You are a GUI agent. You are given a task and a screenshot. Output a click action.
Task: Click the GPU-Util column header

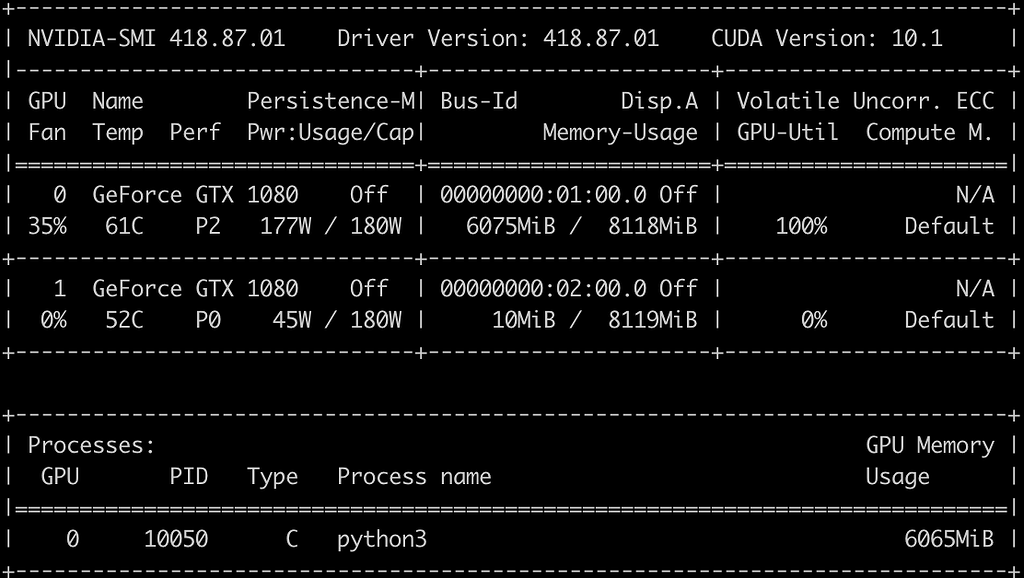789,132
